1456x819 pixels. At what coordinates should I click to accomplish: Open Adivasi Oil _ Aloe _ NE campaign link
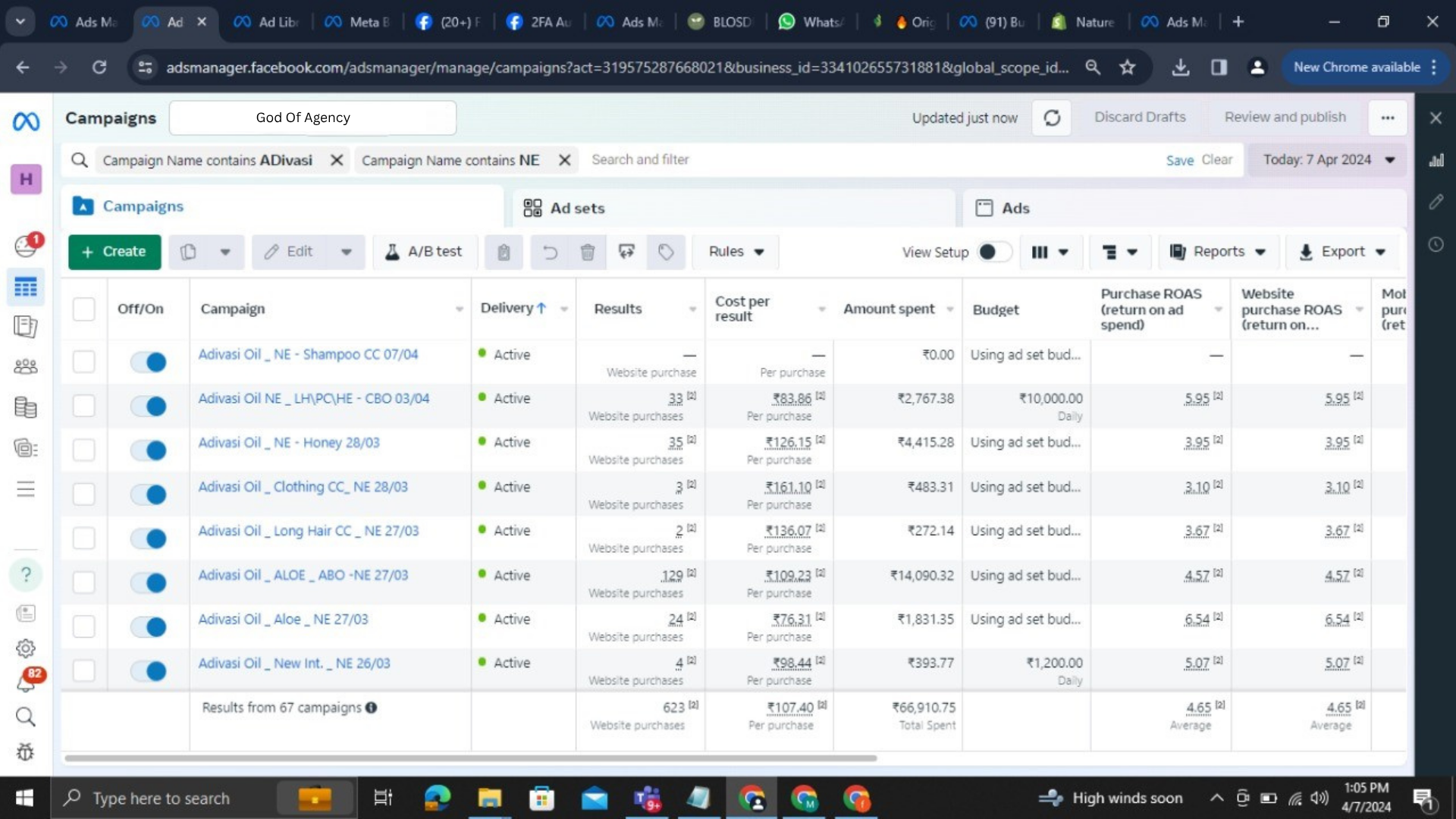283,620
